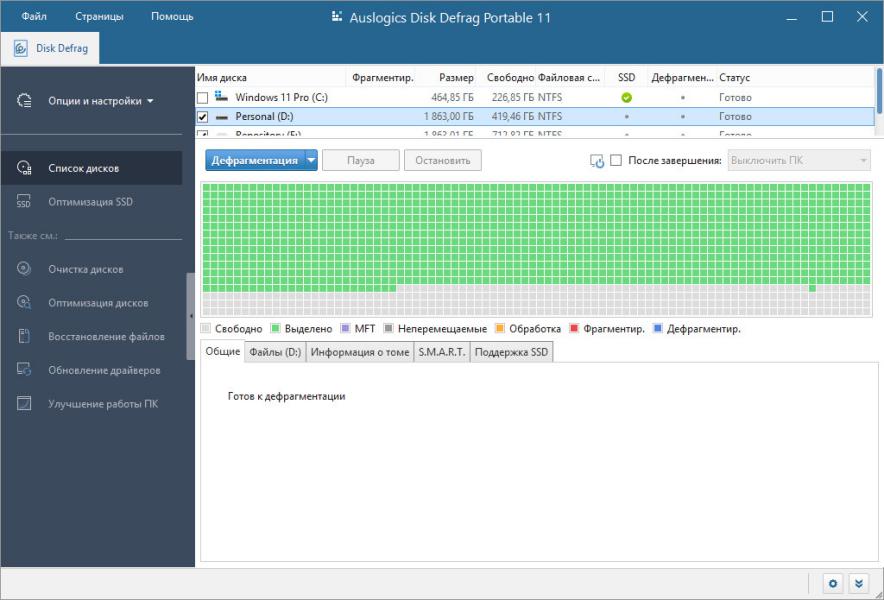Viewport: 884px width, 600px height.
Task: Click the Driver update icon
Action: 24,370
